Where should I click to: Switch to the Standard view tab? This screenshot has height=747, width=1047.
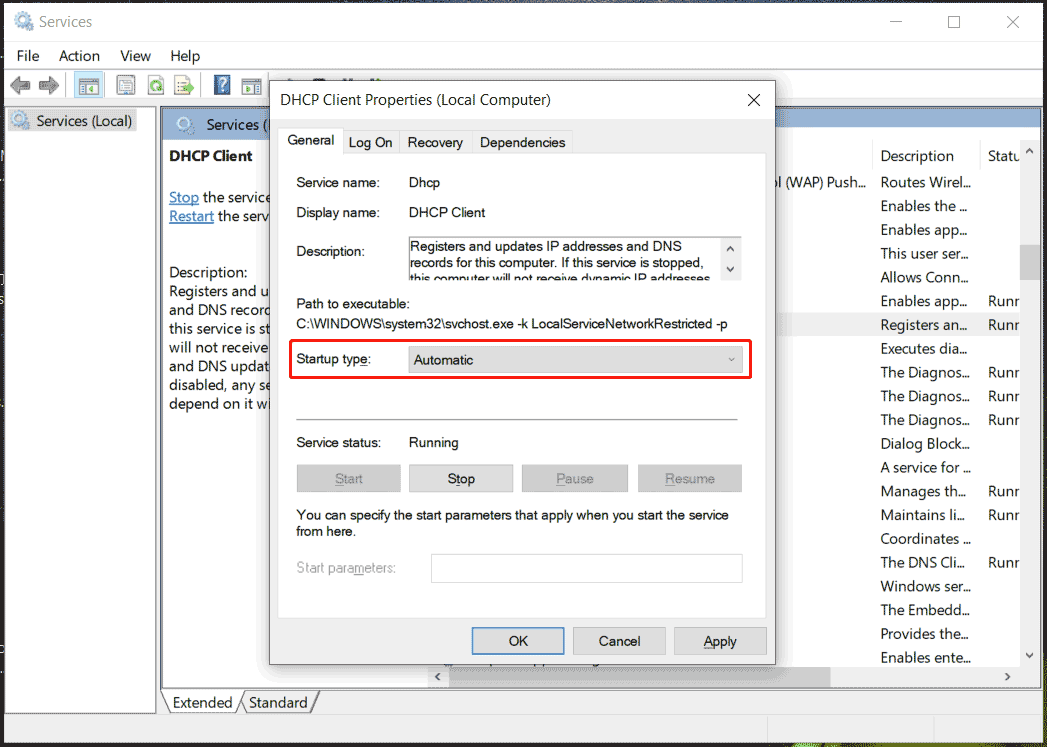[x=278, y=703]
